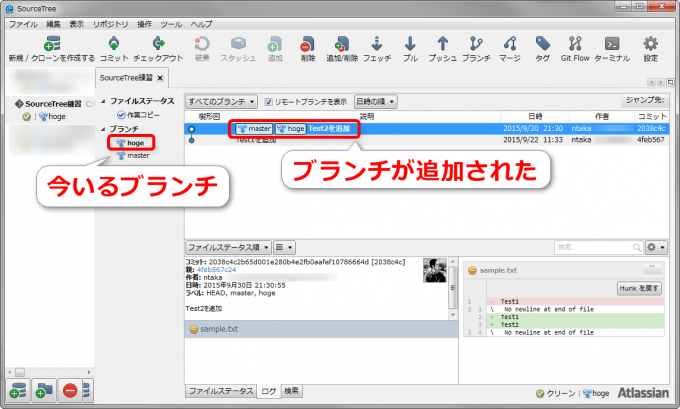Open the Actions (操作) menu
The image size is (680, 409).
coord(144,24)
